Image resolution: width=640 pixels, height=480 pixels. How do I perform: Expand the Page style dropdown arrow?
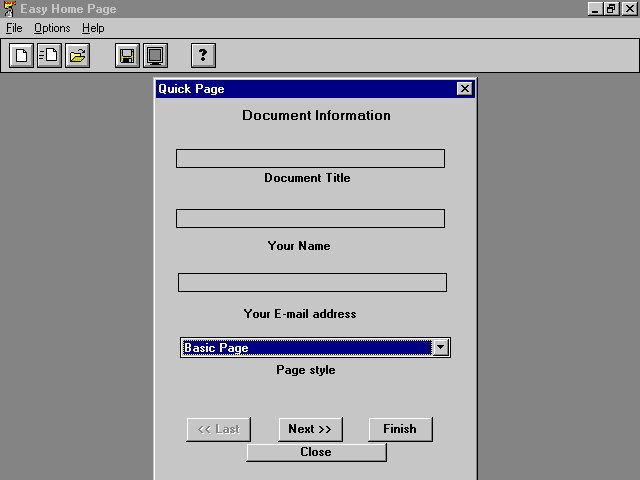pyautogui.click(x=440, y=347)
